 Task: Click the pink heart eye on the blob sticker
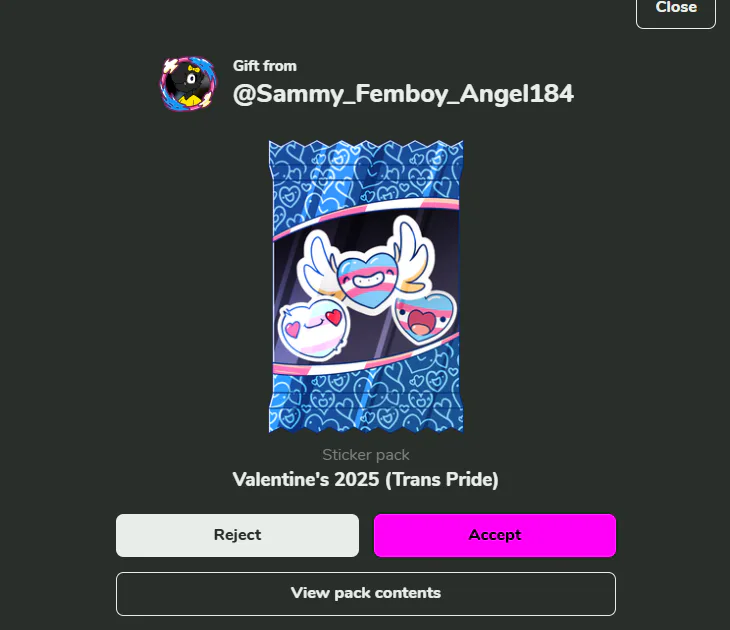[293, 329]
